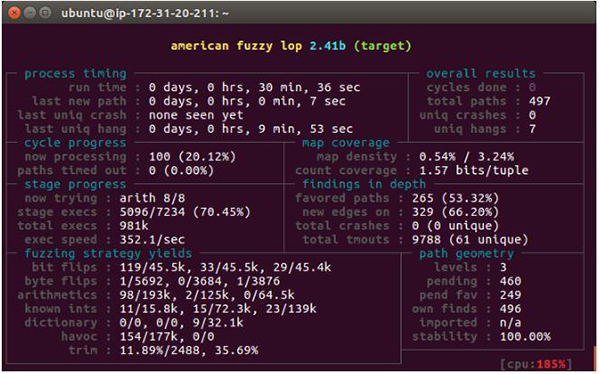Click 'fuzzing strategy yields' section heading
The height and width of the screenshot is (374, 600).
tap(108, 253)
